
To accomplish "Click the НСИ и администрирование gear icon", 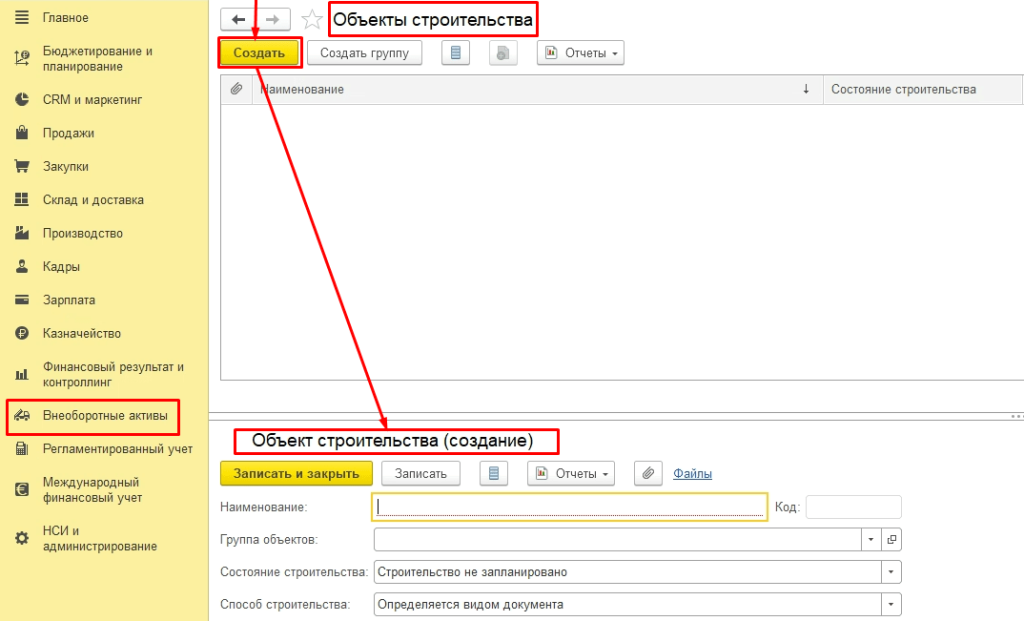I will pyautogui.click(x=22, y=538).
